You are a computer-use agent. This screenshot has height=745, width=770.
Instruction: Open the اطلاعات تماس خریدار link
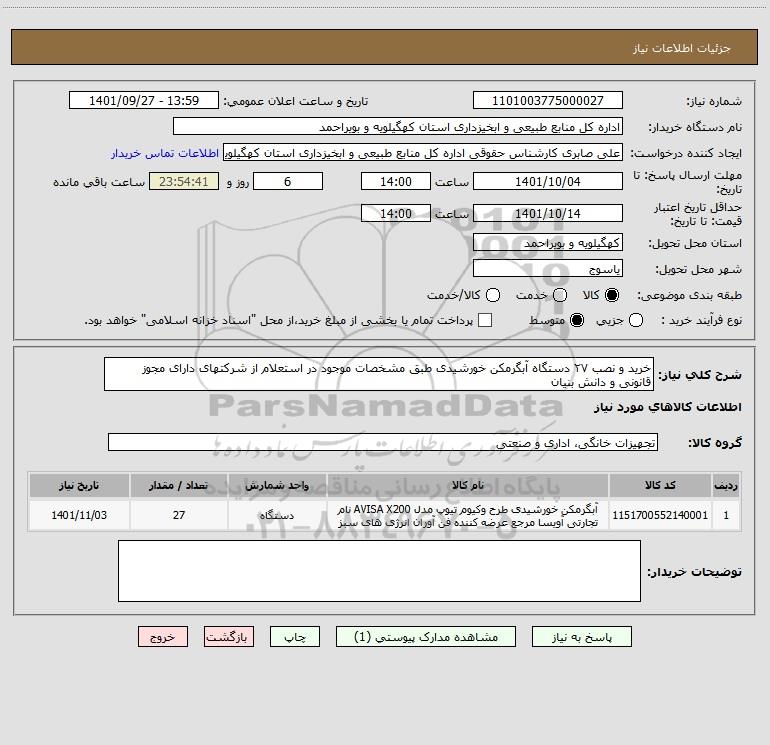[165, 153]
